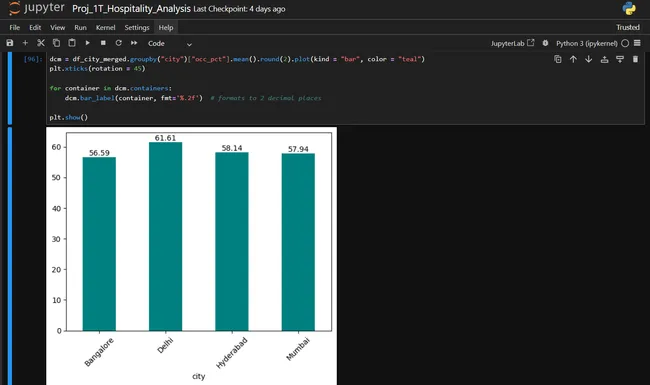Screen dimensions: 650x385
Task: Restart the kernel with circular arrow
Action: pyautogui.click(x=119, y=43)
